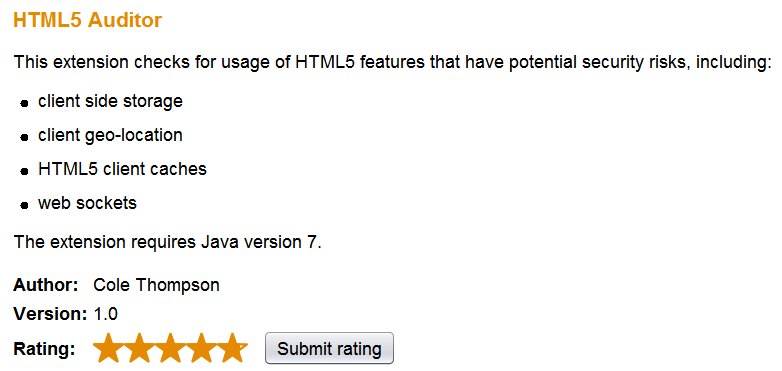Screen dimensions: 782x371
Task: Select the fifth rating star
Action: (232, 348)
